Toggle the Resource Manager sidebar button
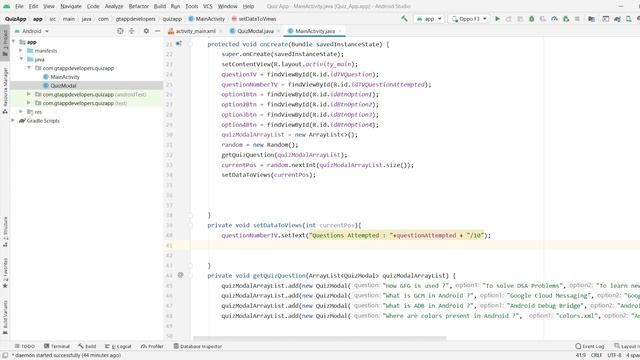 (5, 90)
